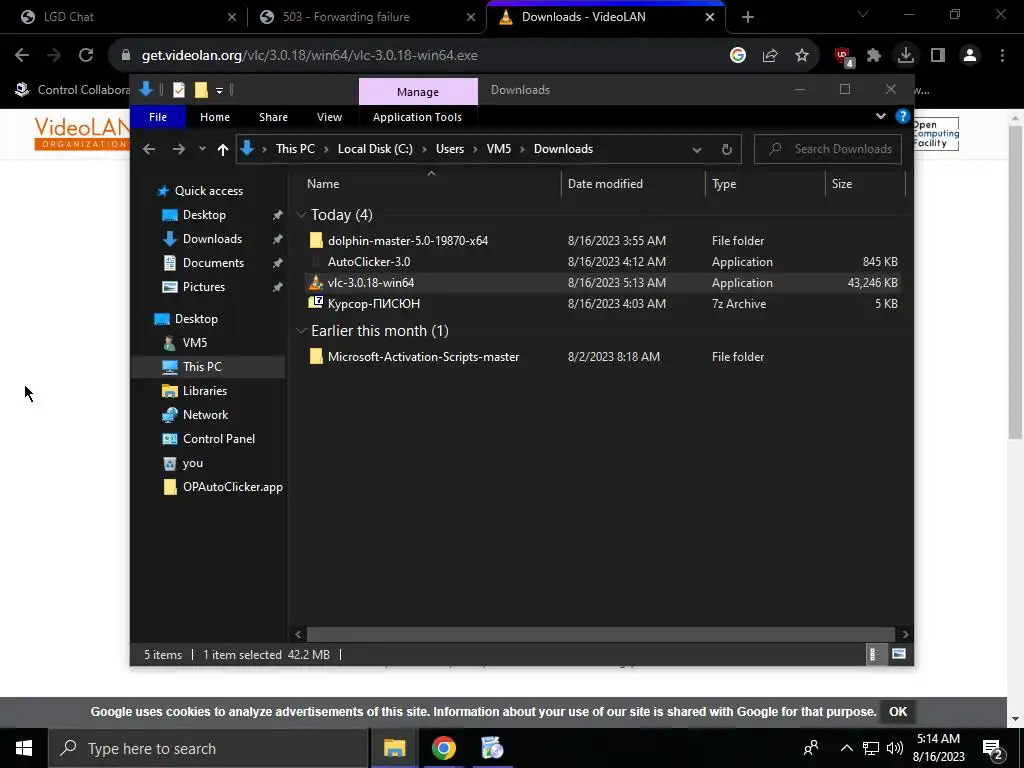The image size is (1024, 768).
Task: Click the folder icon of dolphin-master-5.0-19870-x64
Action: click(x=316, y=240)
